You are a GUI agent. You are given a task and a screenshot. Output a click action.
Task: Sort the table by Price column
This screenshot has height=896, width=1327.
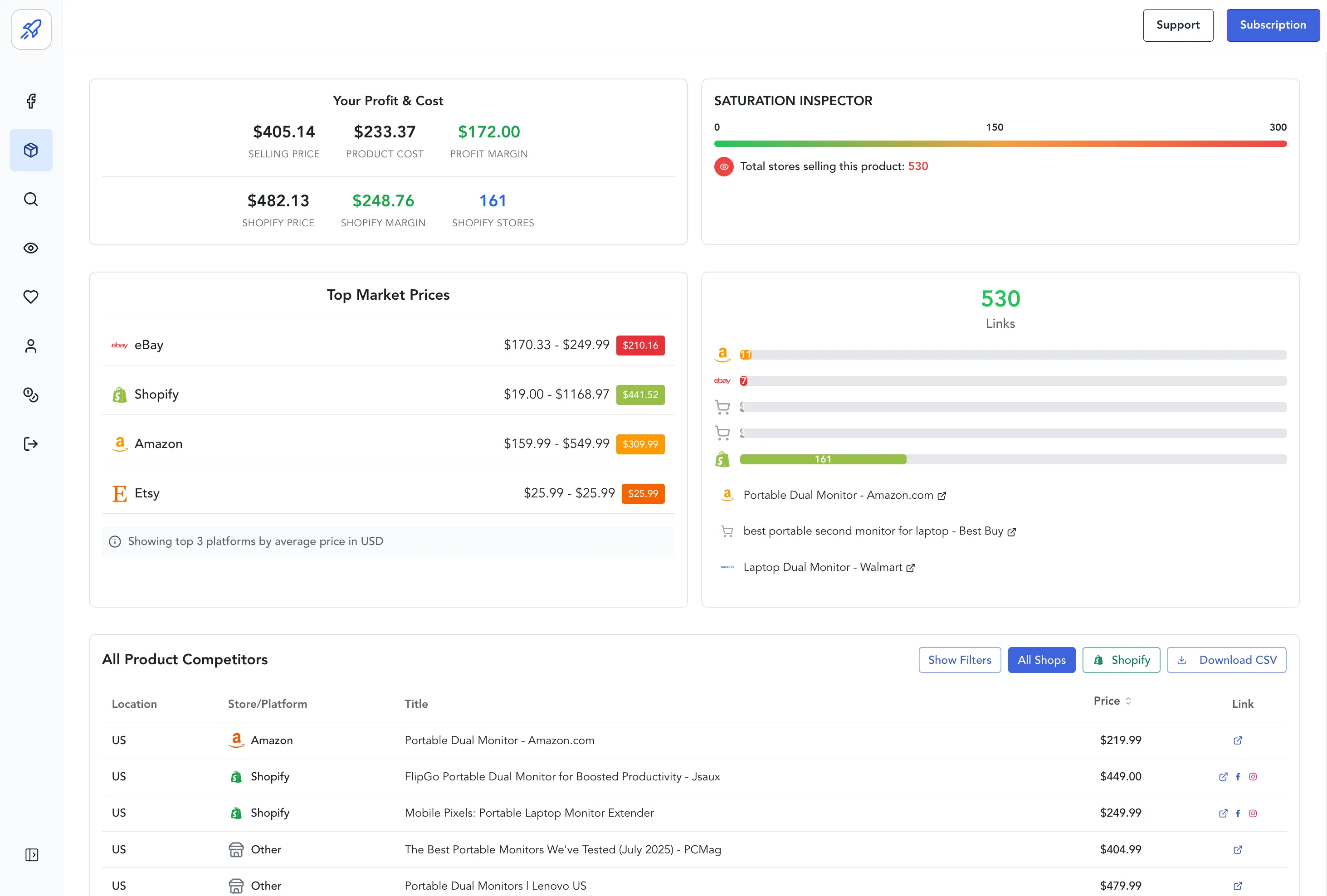tap(1112, 701)
